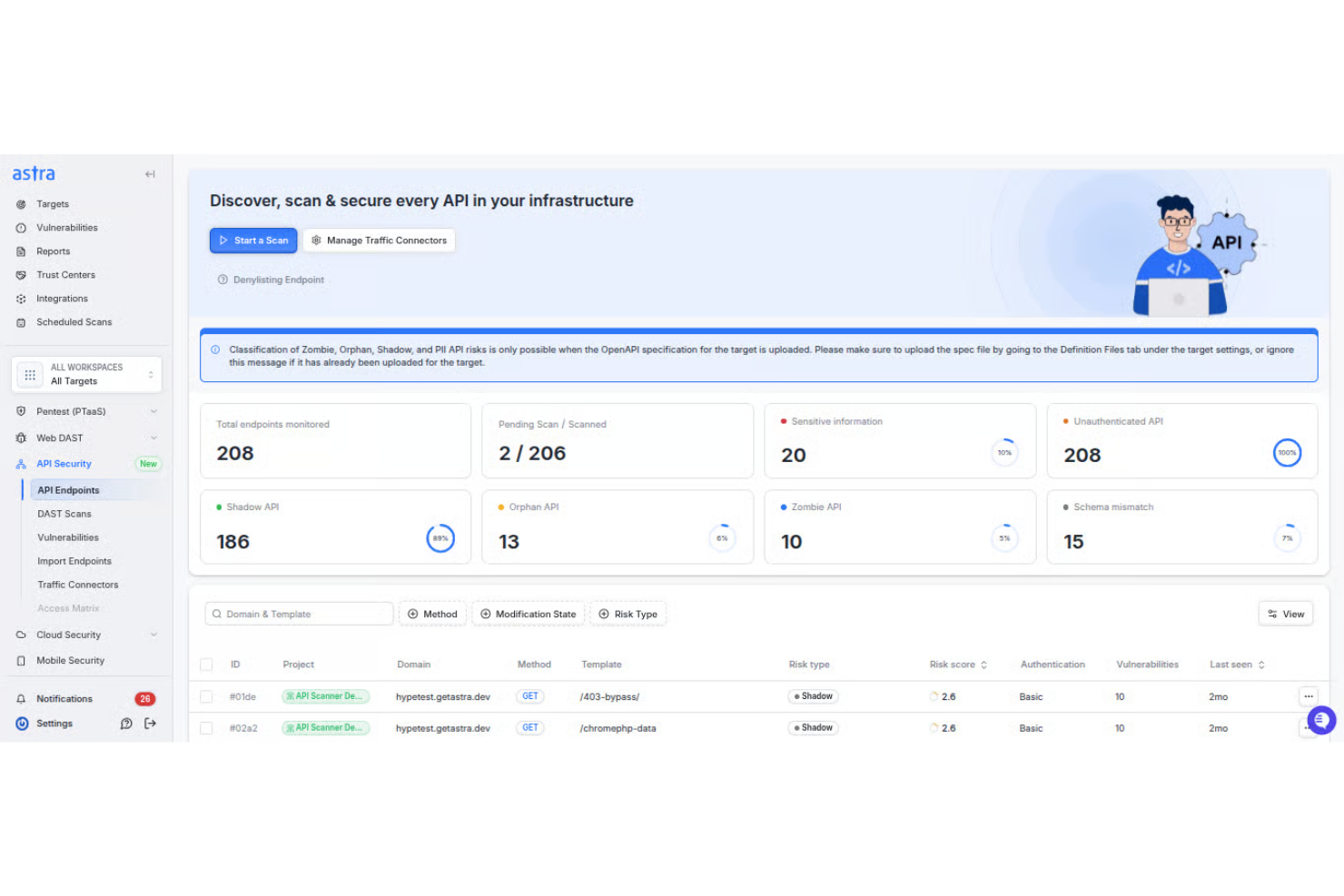Select the checkbox for endpoint #02a2
The image size is (1344, 896).
click(206, 727)
